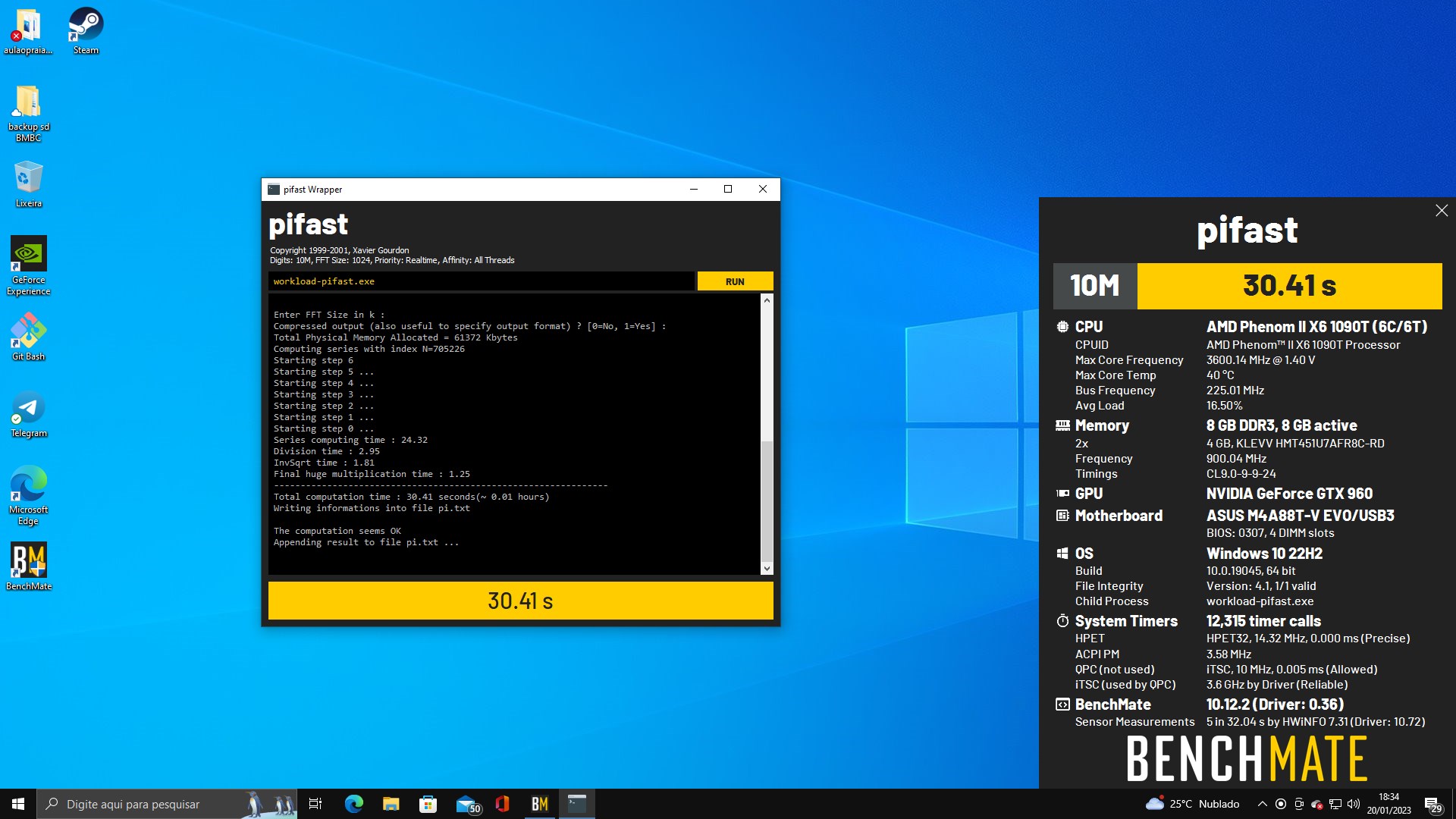
Task: Switch to pifast console taskbar button
Action: [577, 804]
